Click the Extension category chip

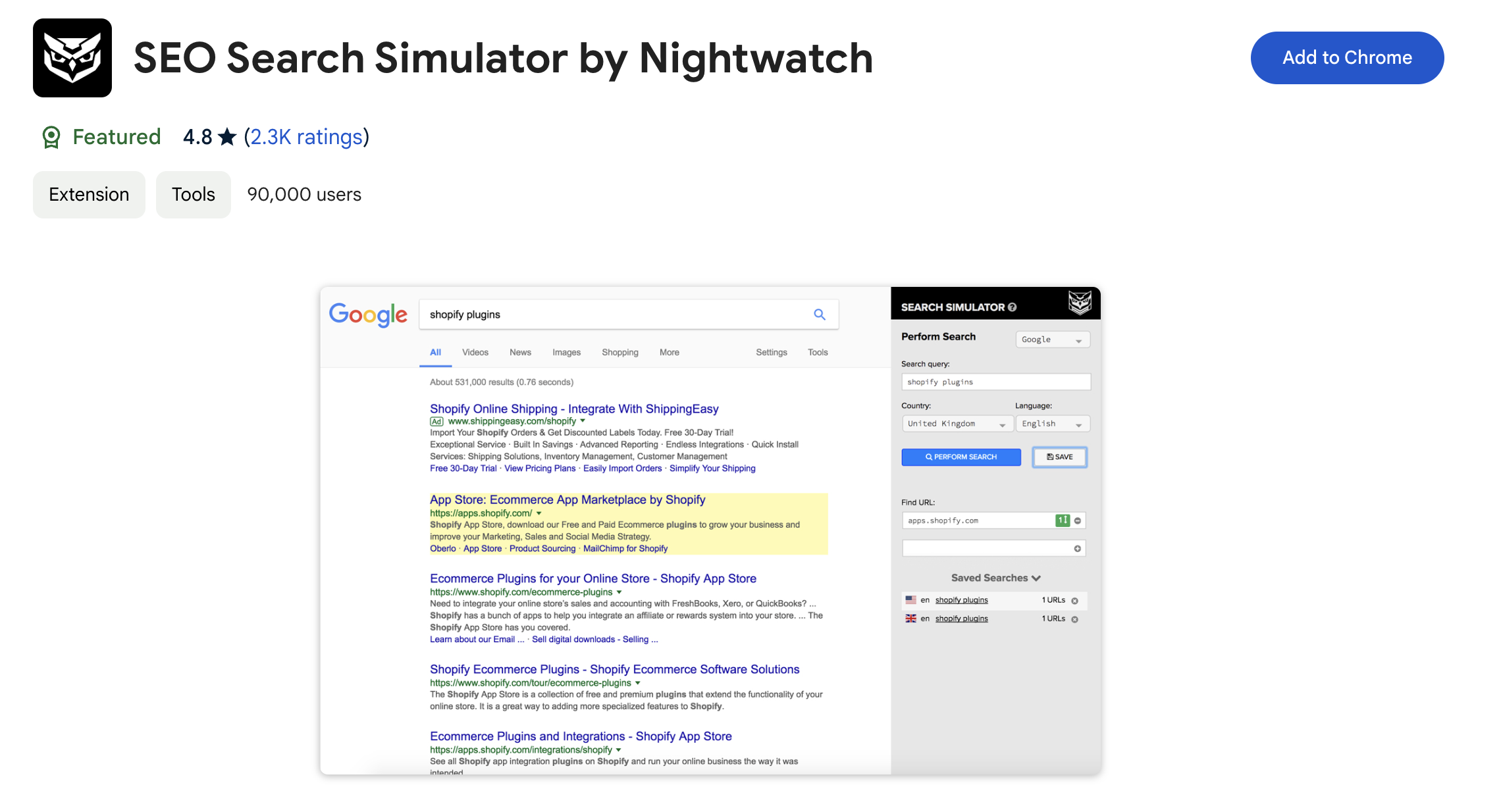pos(89,195)
